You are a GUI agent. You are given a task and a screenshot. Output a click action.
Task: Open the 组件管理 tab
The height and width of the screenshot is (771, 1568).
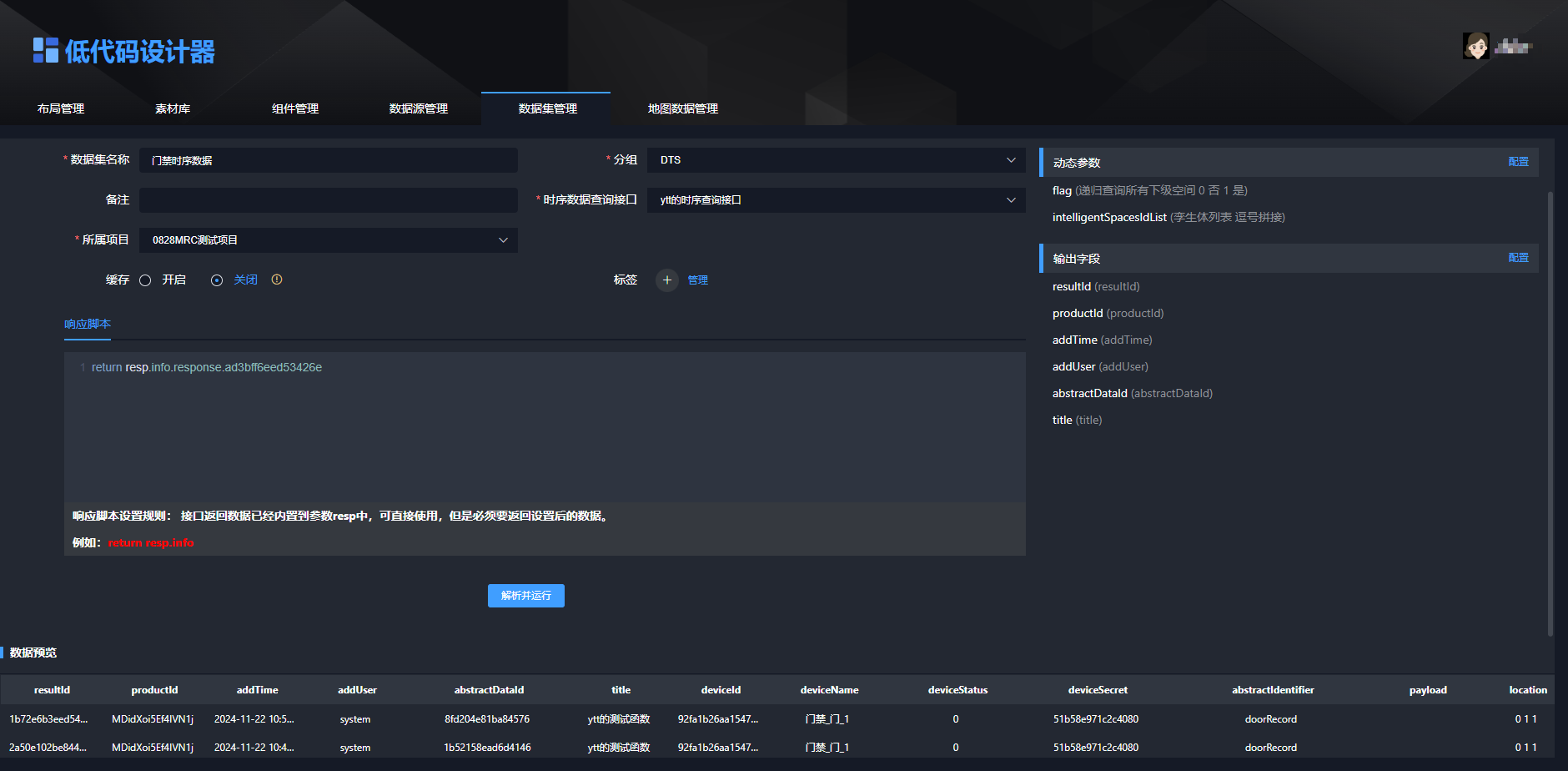pos(295,108)
